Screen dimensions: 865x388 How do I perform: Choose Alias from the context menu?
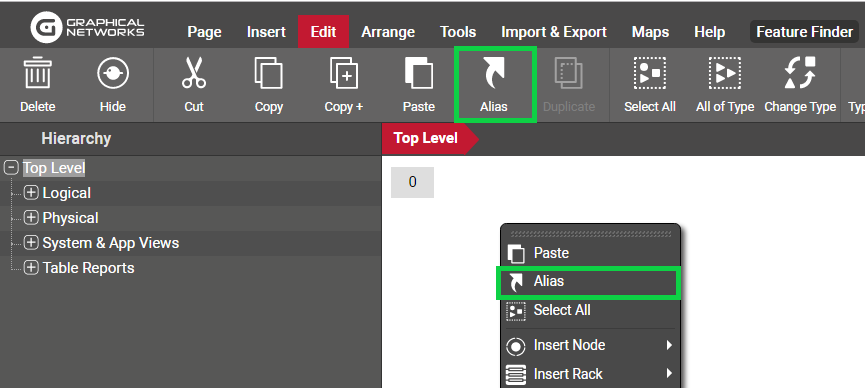click(589, 281)
